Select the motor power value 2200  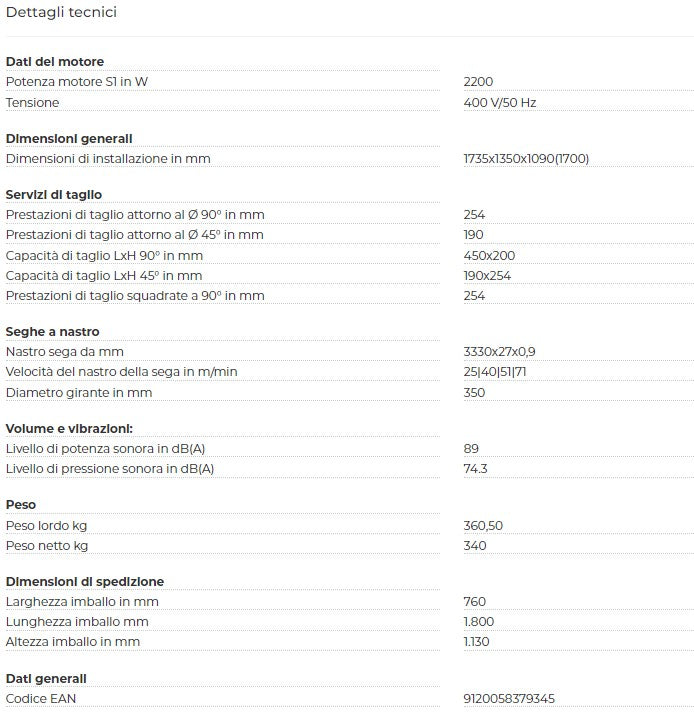pos(478,82)
